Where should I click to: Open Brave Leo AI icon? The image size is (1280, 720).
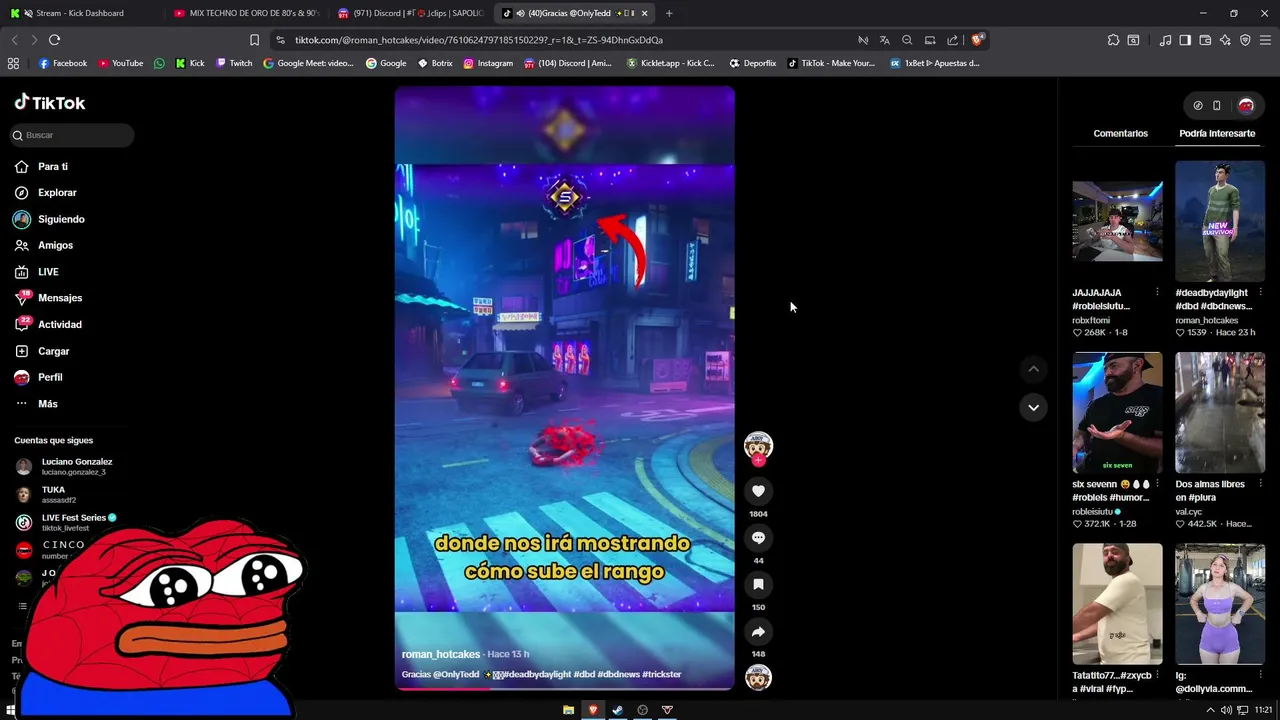tap(1225, 40)
